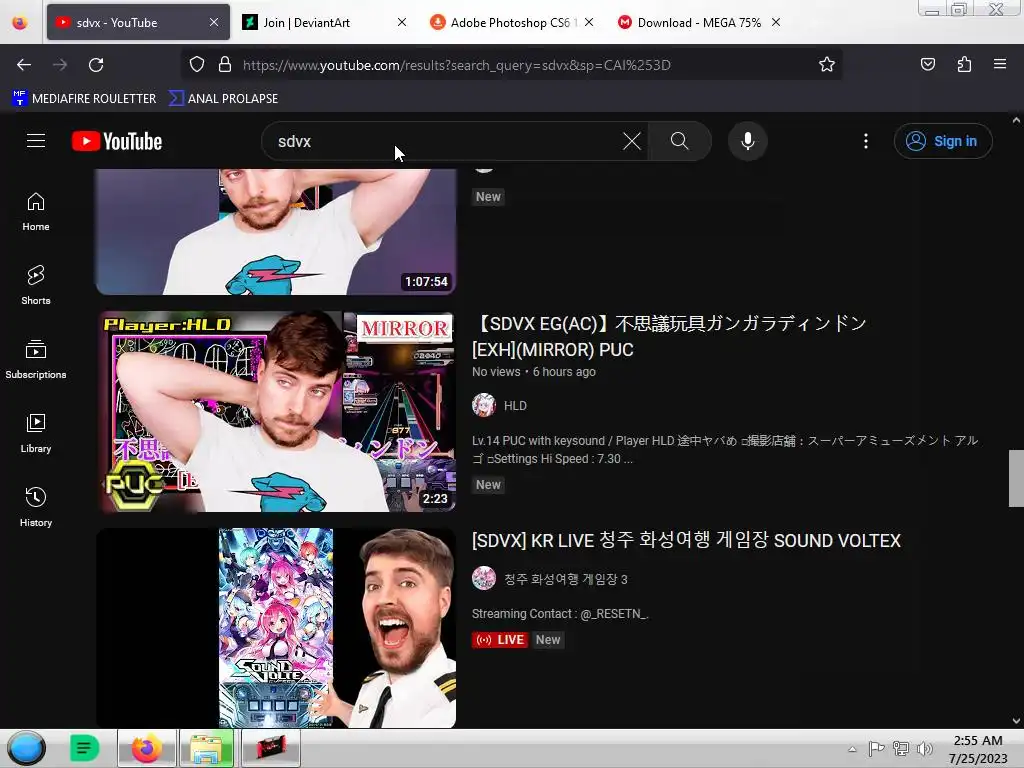Image resolution: width=1024 pixels, height=768 pixels.
Task: Open MEDIAFIRE ROULETTER bookmark
Action: pos(85,99)
